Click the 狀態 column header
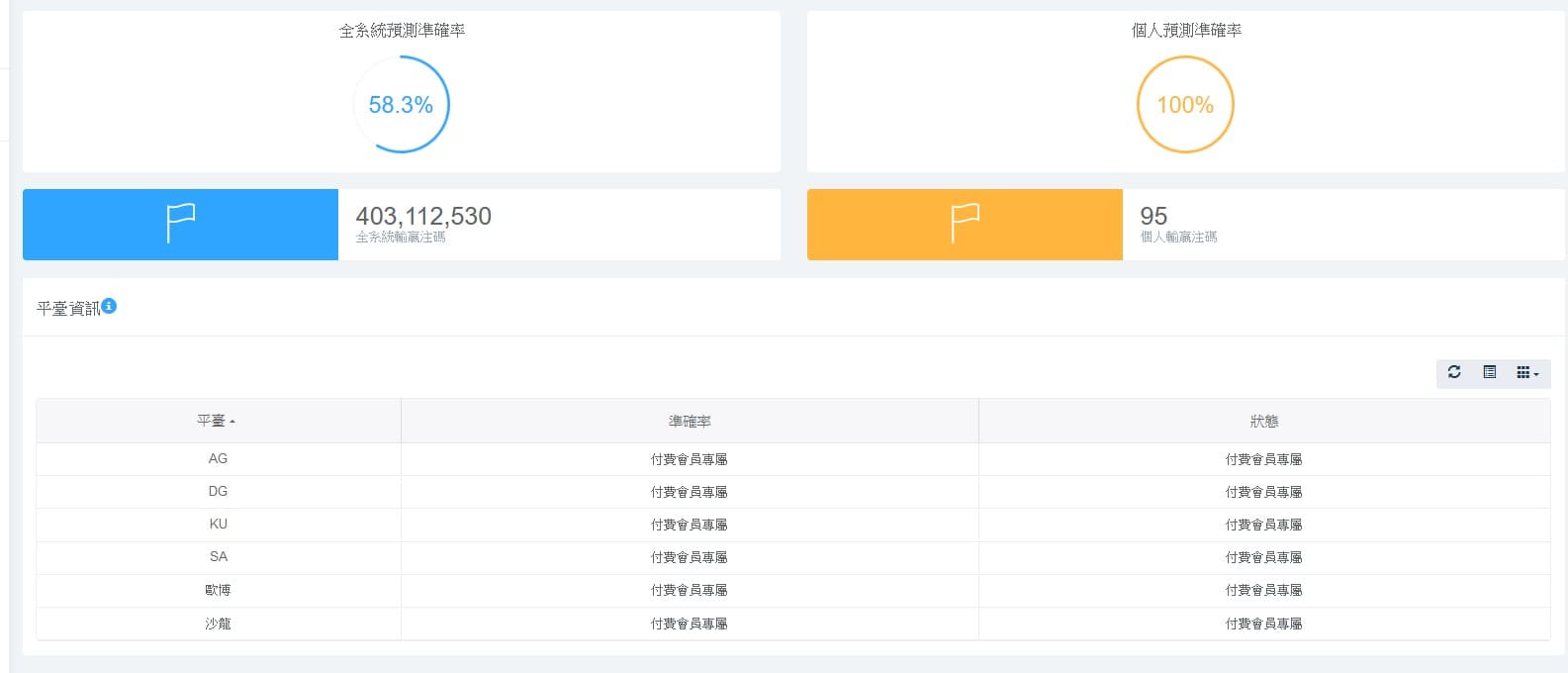The height and width of the screenshot is (673, 1568). click(1264, 421)
